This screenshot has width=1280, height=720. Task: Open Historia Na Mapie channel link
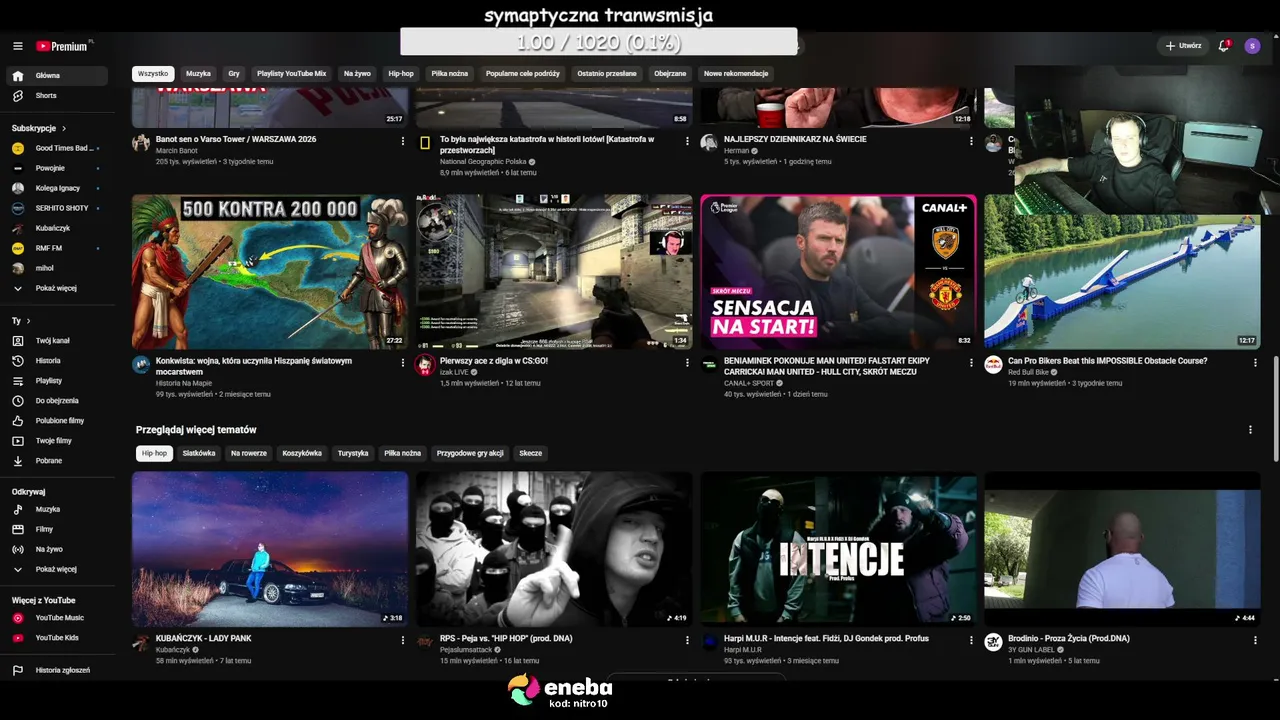(184, 383)
